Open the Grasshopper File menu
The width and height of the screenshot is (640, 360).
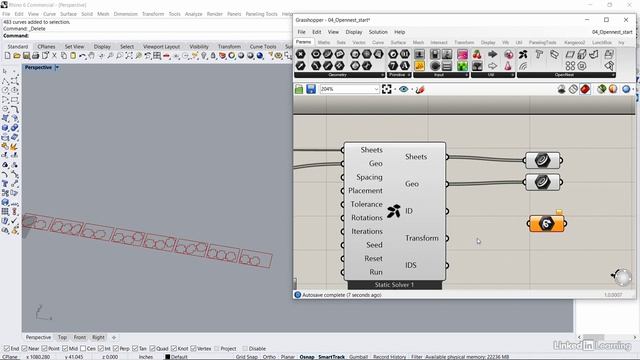click(x=302, y=32)
